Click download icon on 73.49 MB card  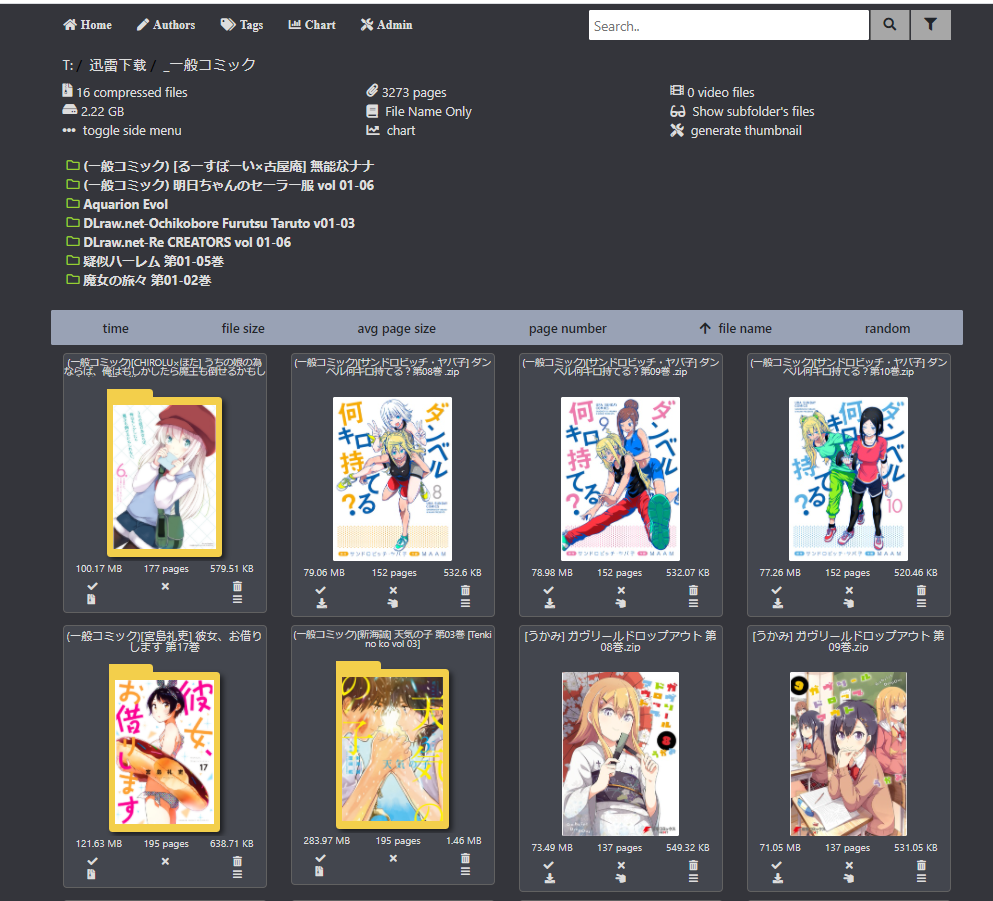pos(550,878)
